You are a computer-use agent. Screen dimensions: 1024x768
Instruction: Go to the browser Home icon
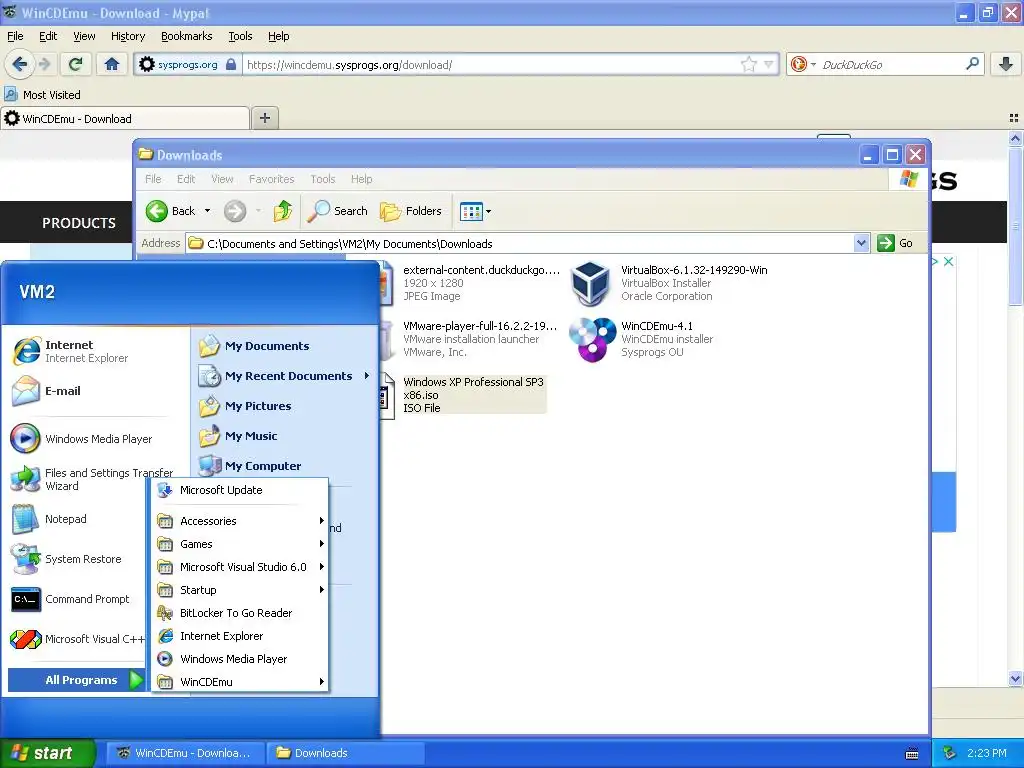click(112, 64)
